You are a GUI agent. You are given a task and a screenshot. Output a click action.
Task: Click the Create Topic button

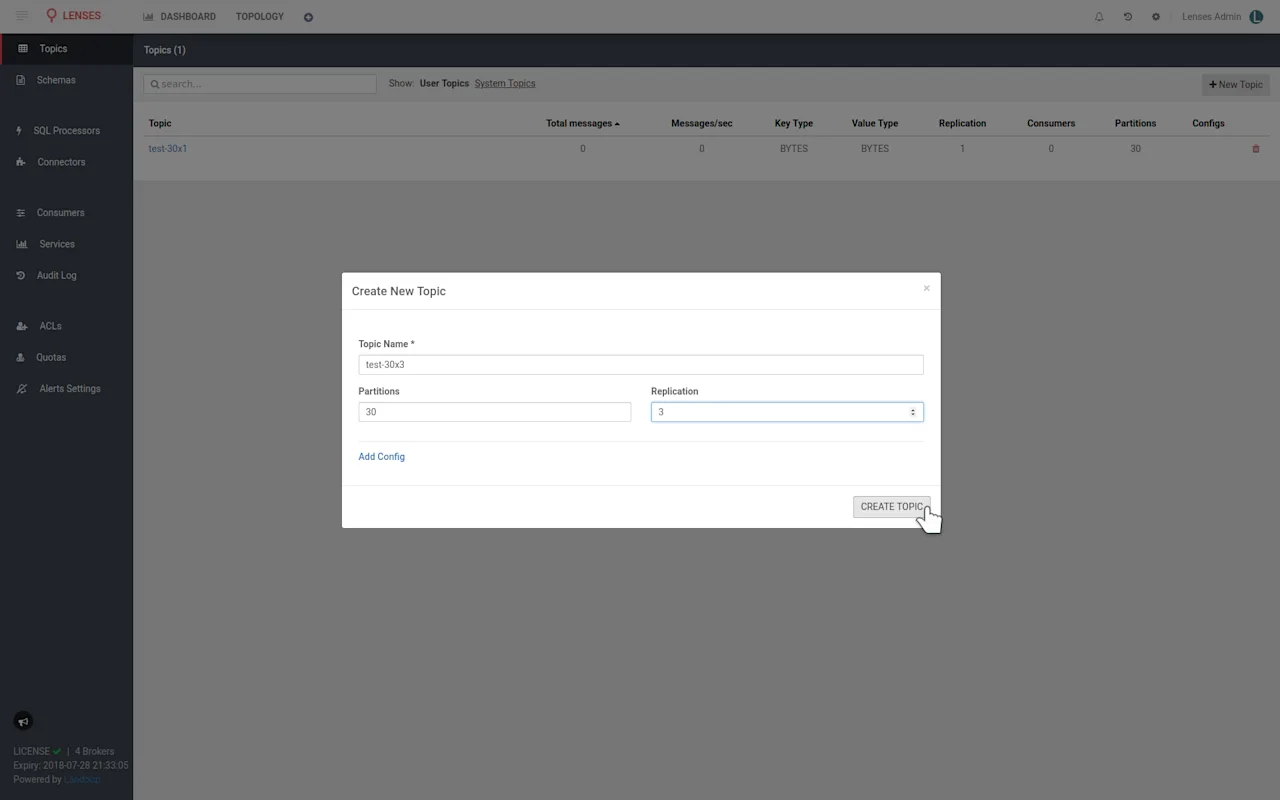tap(892, 507)
